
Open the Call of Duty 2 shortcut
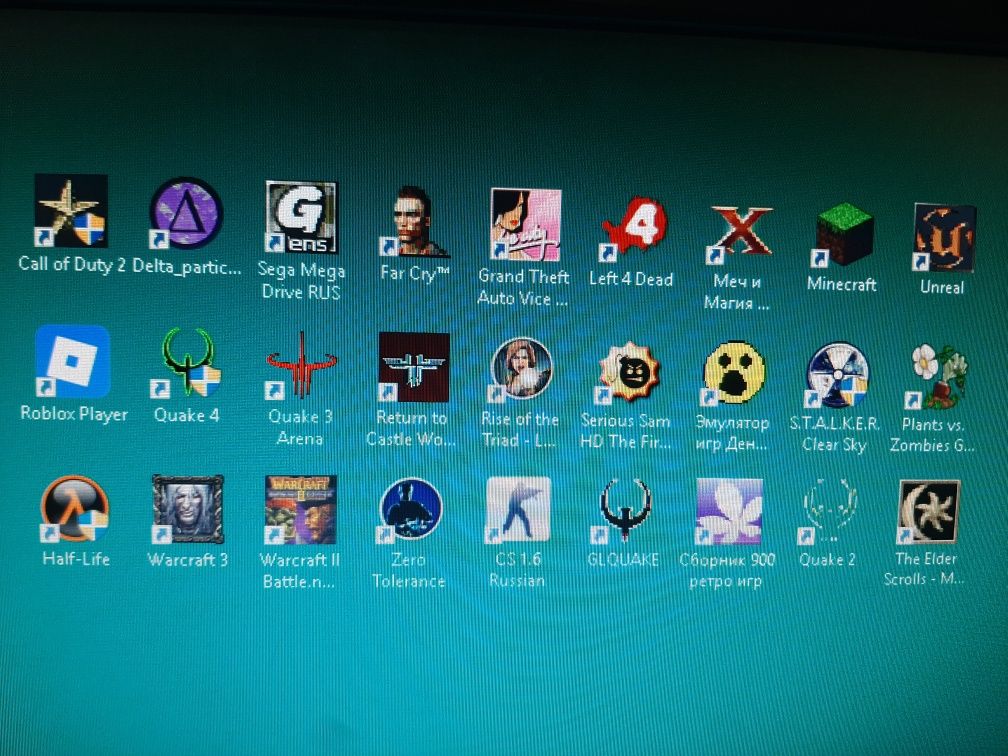[71, 211]
